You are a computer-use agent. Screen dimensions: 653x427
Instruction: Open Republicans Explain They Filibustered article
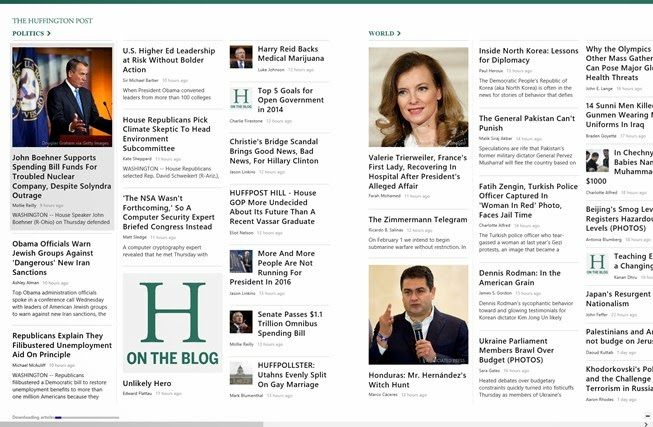click(x=62, y=345)
